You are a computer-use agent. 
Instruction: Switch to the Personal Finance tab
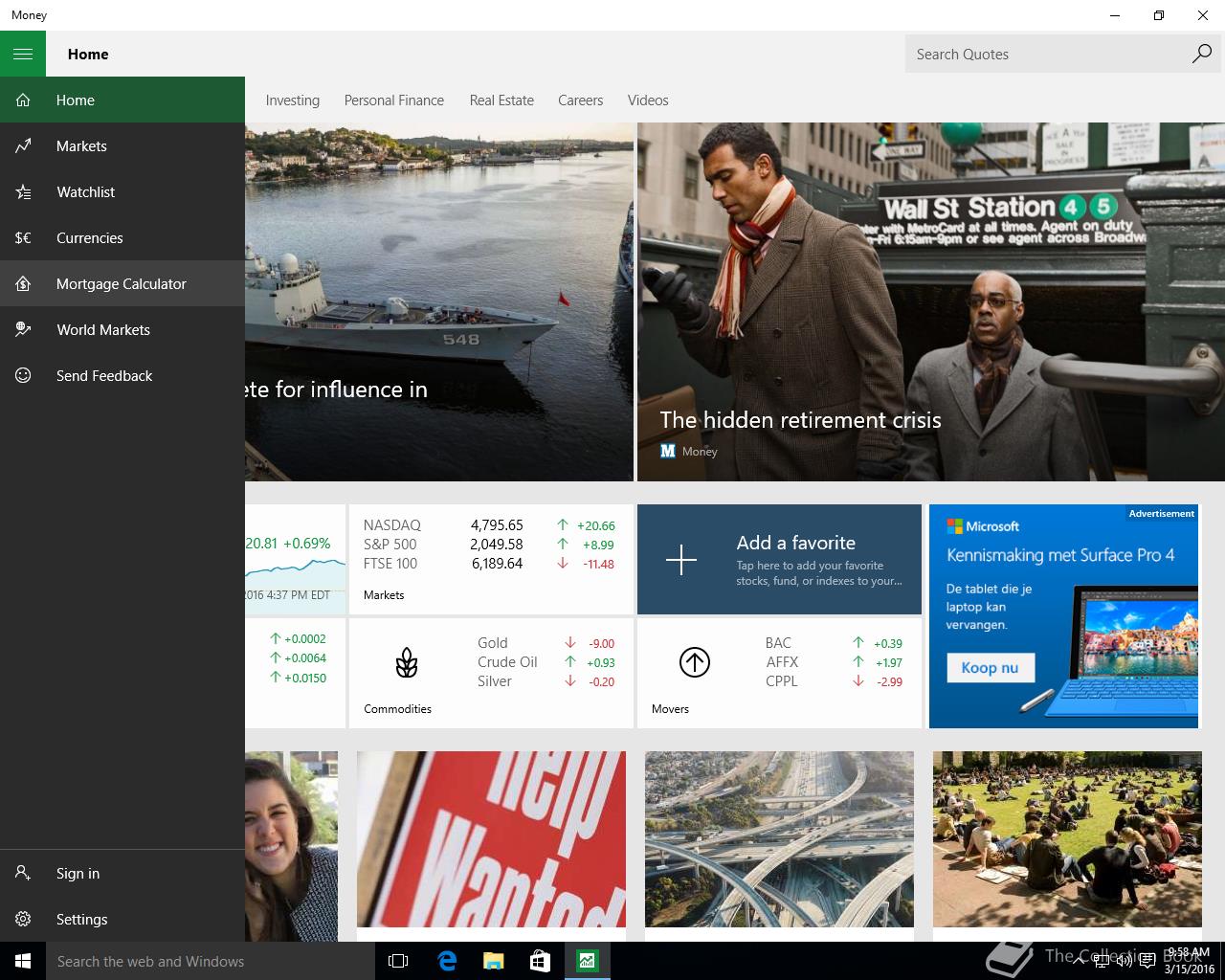pos(394,100)
